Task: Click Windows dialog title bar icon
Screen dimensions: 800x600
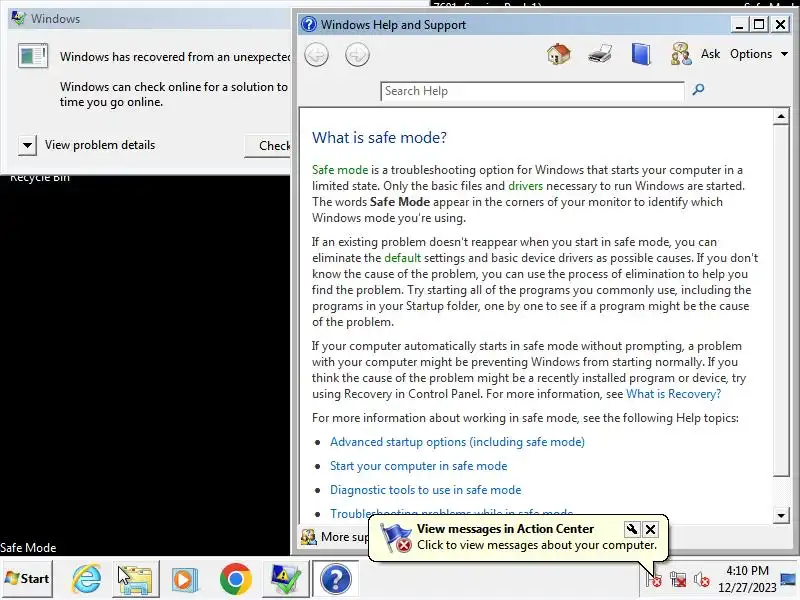Action: 18,18
